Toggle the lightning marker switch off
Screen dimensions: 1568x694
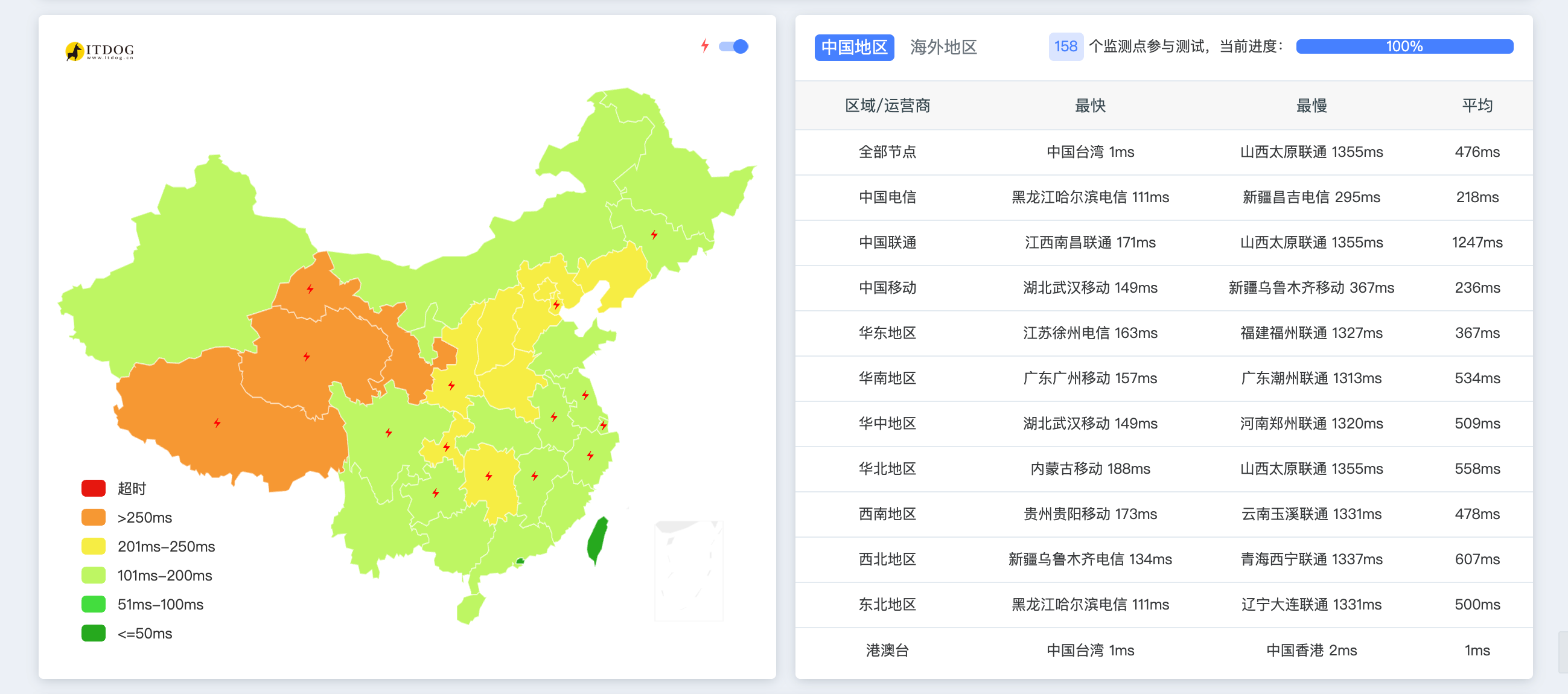pos(733,46)
